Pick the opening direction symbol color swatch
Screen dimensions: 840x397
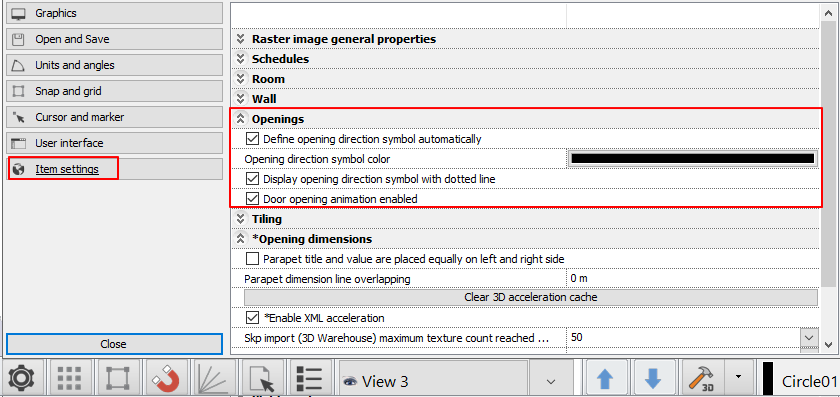(693, 159)
